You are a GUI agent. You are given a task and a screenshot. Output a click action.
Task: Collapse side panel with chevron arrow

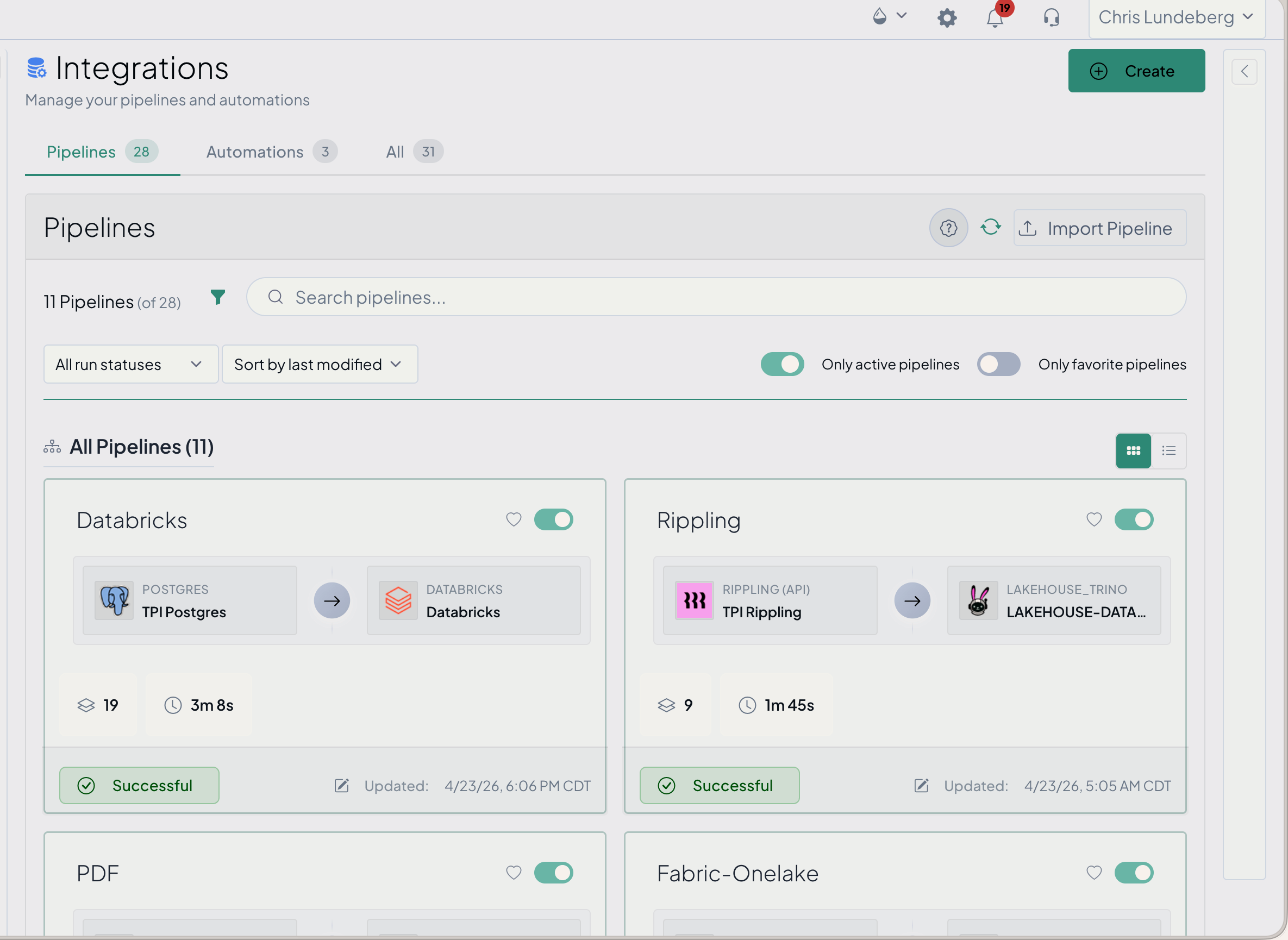pos(1243,71)
